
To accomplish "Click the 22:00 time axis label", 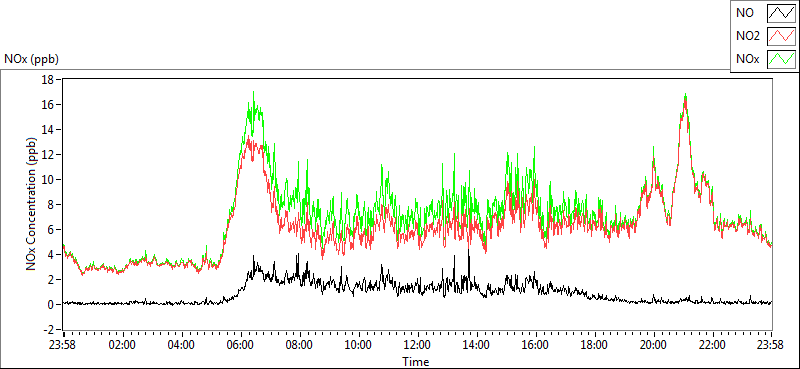I will pos(712,345).
